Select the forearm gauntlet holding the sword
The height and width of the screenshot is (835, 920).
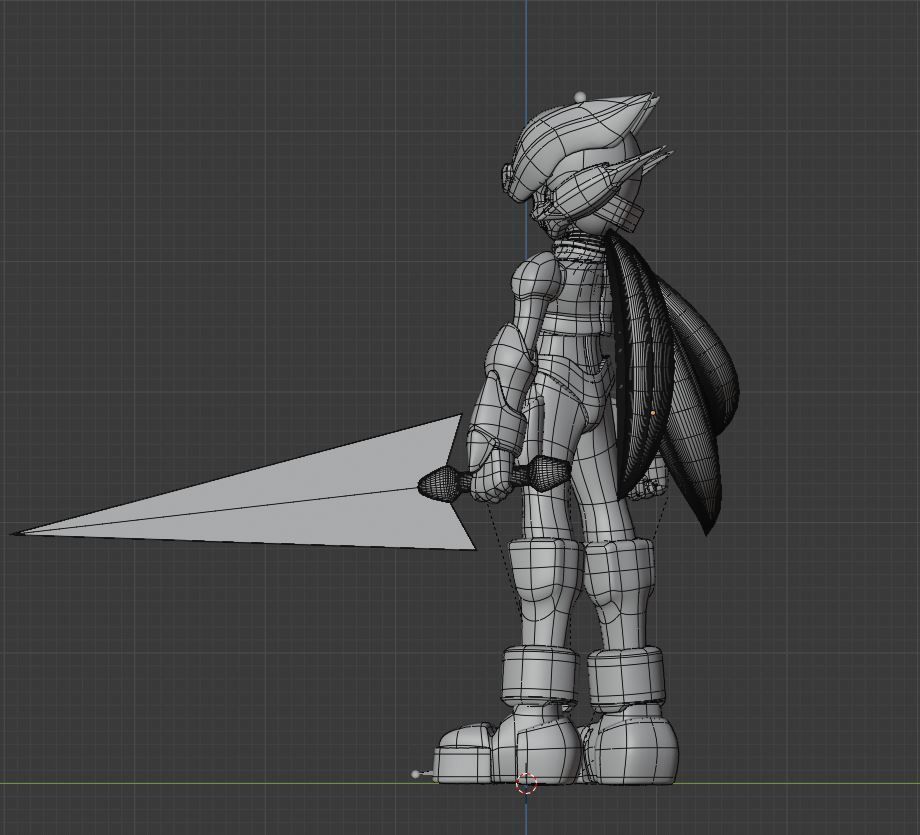coord(500,415)
